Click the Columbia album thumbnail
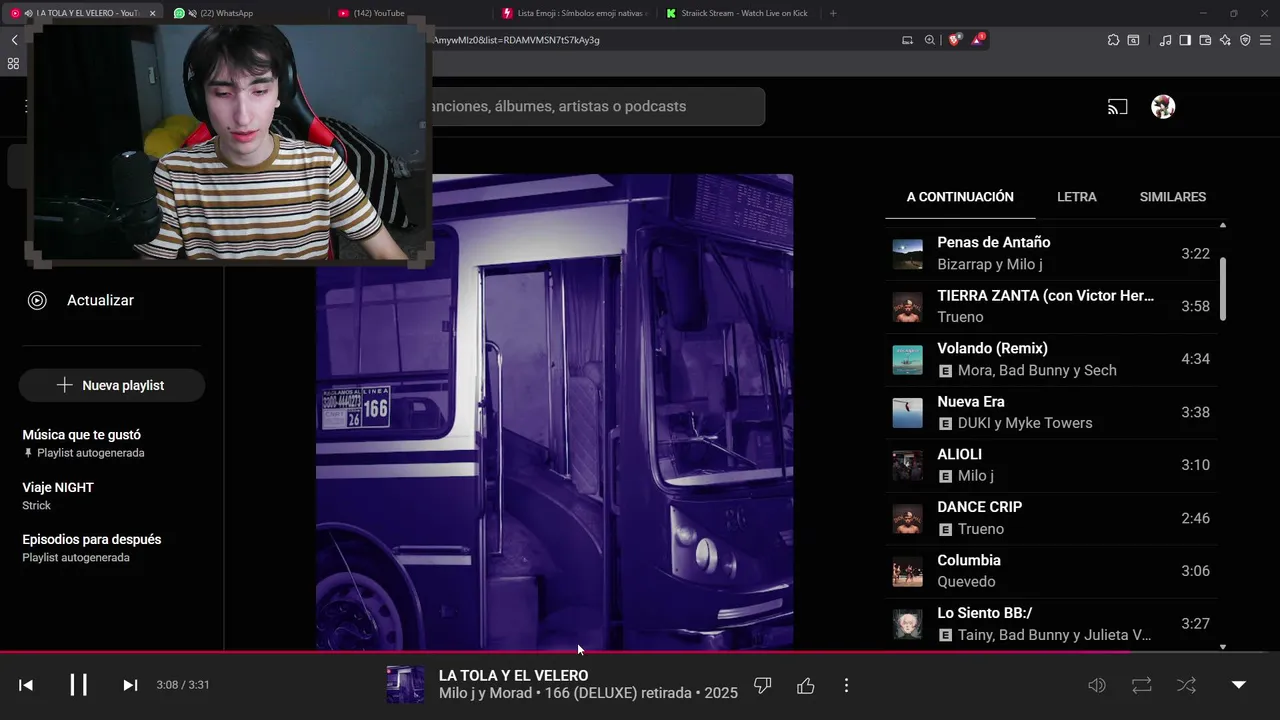1280x720 pixels. pyautogui.click(x=907, y=571)
